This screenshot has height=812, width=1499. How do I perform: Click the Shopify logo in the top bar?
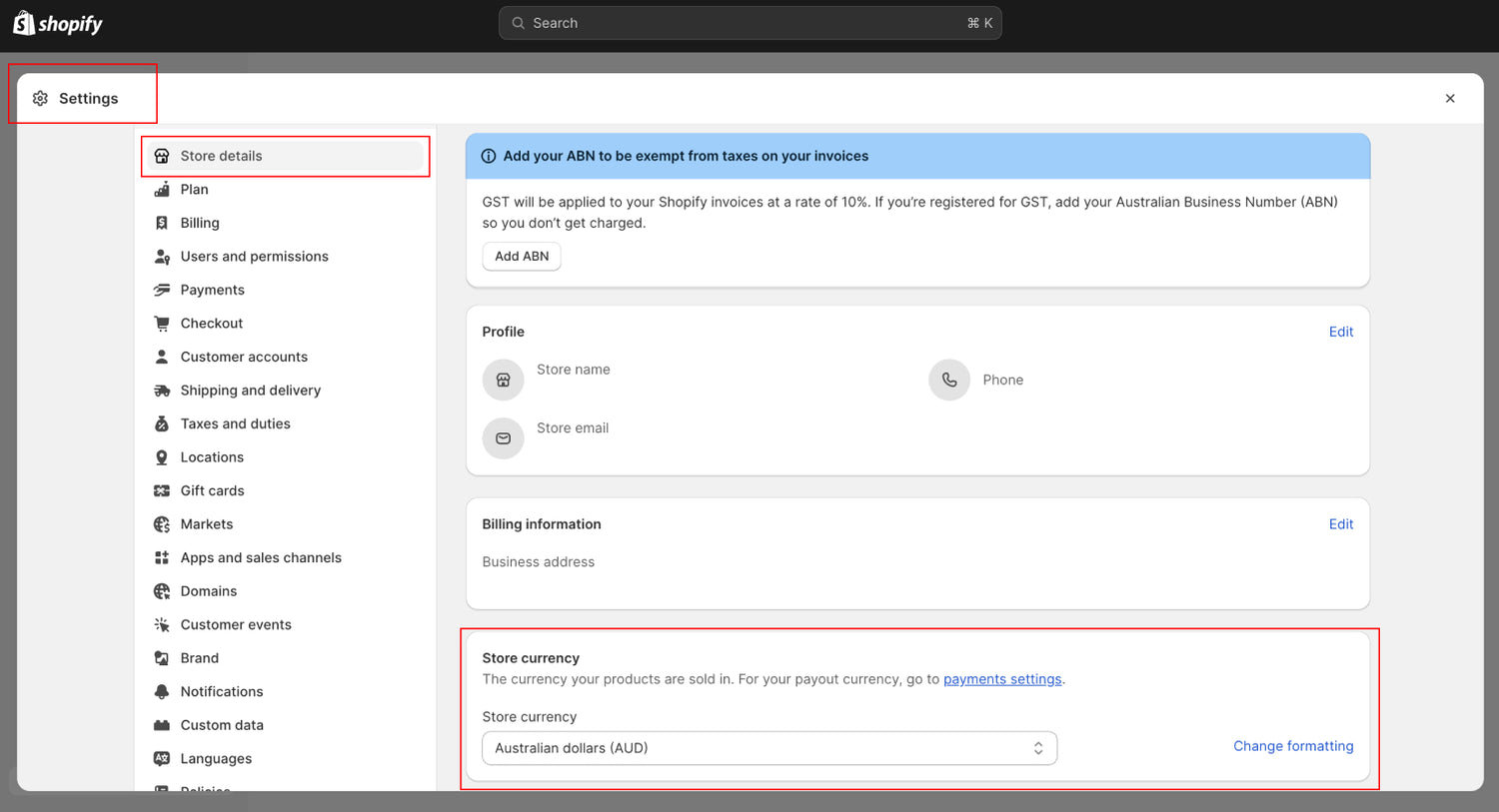pos(57,24)
